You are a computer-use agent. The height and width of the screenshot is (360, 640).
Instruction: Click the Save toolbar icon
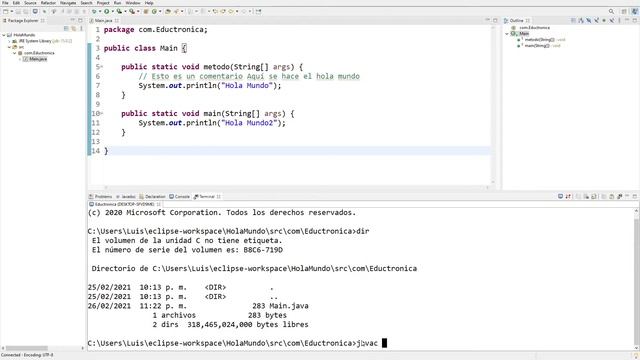click(18, 11)
